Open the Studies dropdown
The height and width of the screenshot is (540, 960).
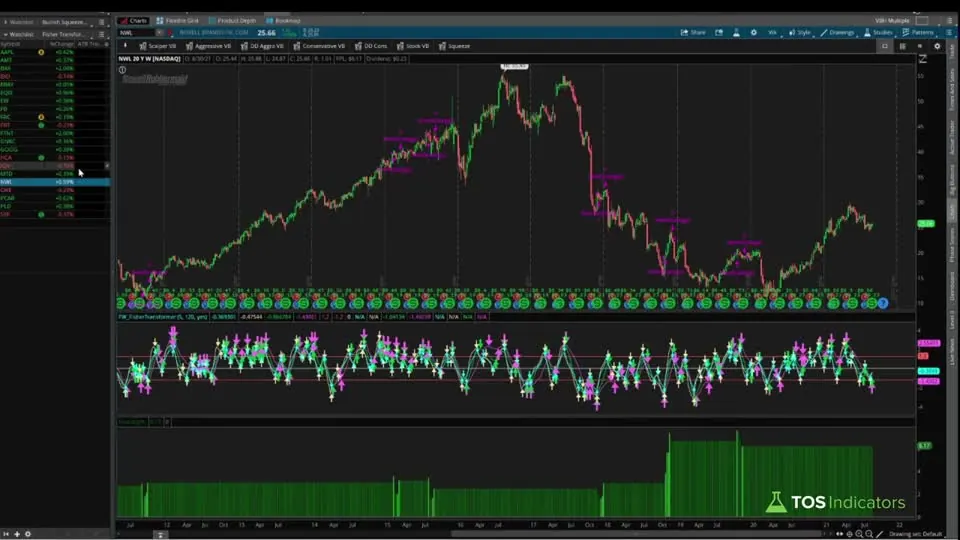(x=879, y=32)
